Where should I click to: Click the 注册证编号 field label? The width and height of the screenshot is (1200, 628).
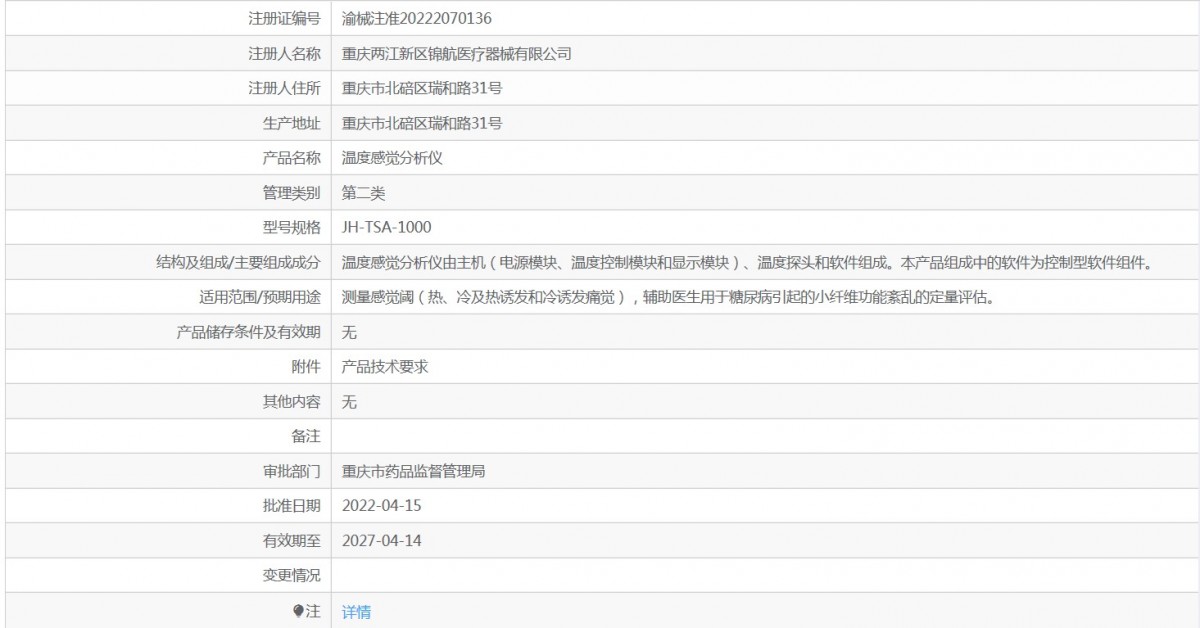click(x=284, y=18)
